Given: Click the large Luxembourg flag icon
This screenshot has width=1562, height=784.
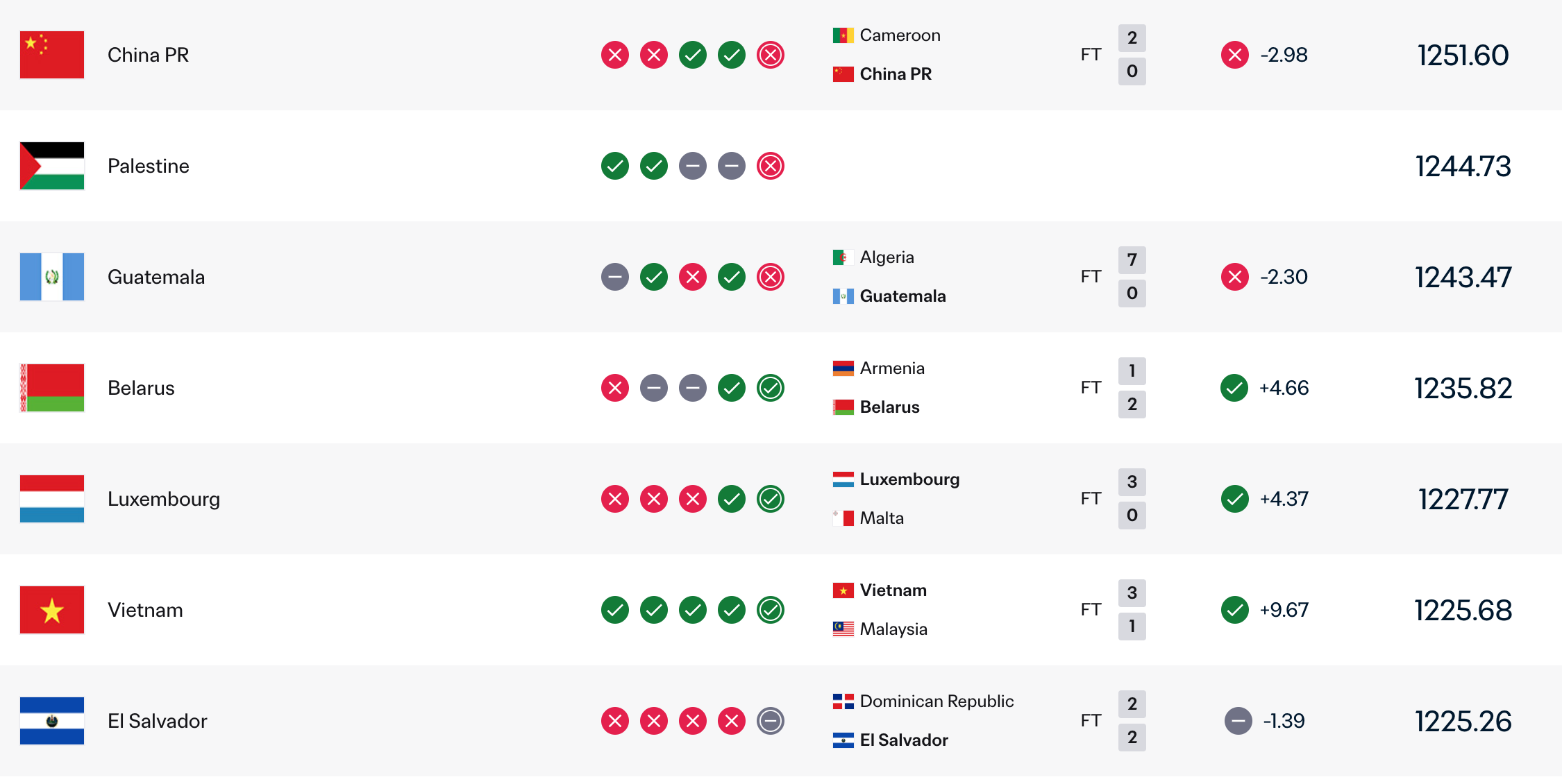Looking at the screenshot, I should point(52,499).
